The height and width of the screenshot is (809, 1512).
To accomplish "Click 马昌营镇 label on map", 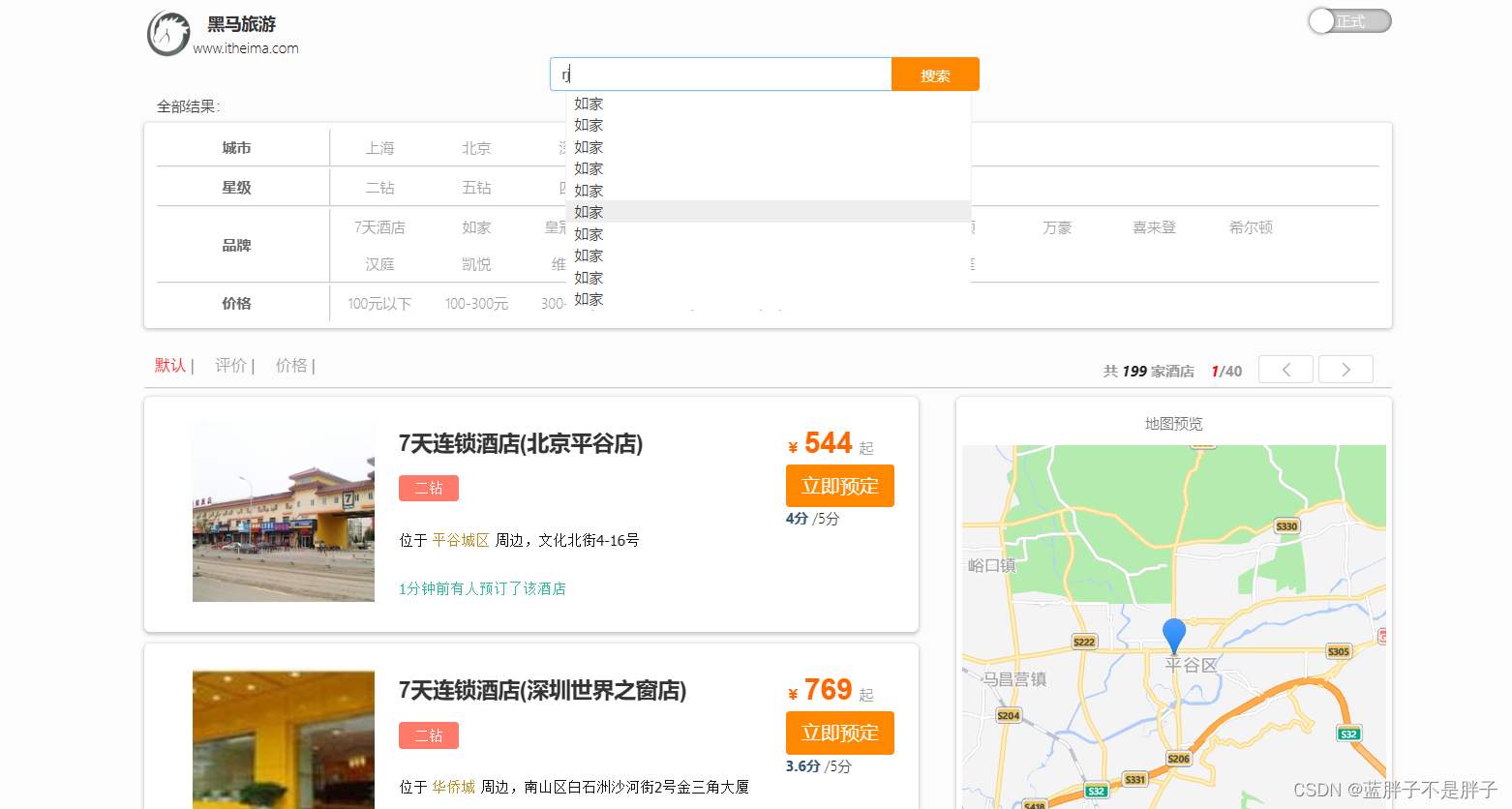I will point(1014,679).
